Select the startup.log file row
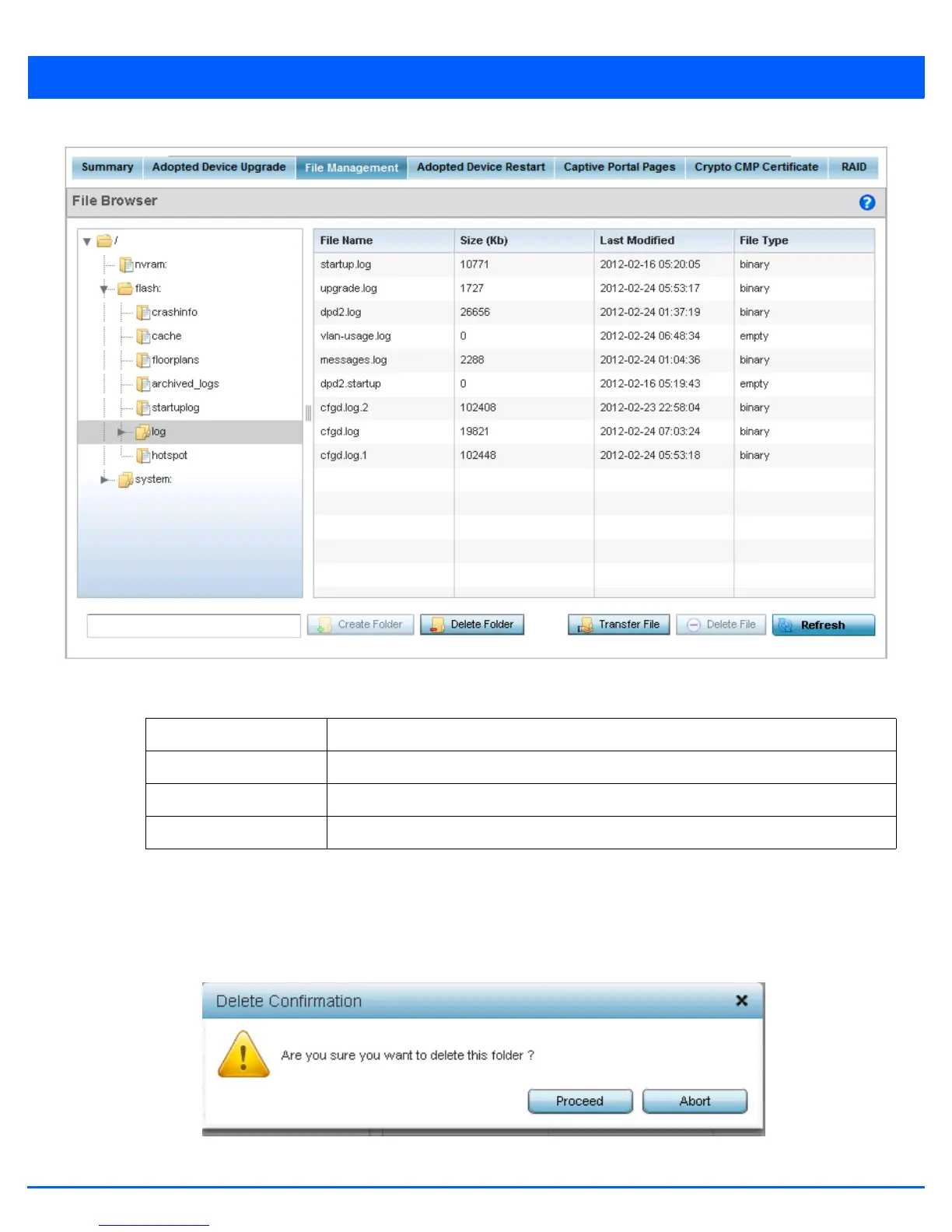The width and height of the screenshot is (952, 1232). point(594,265)
